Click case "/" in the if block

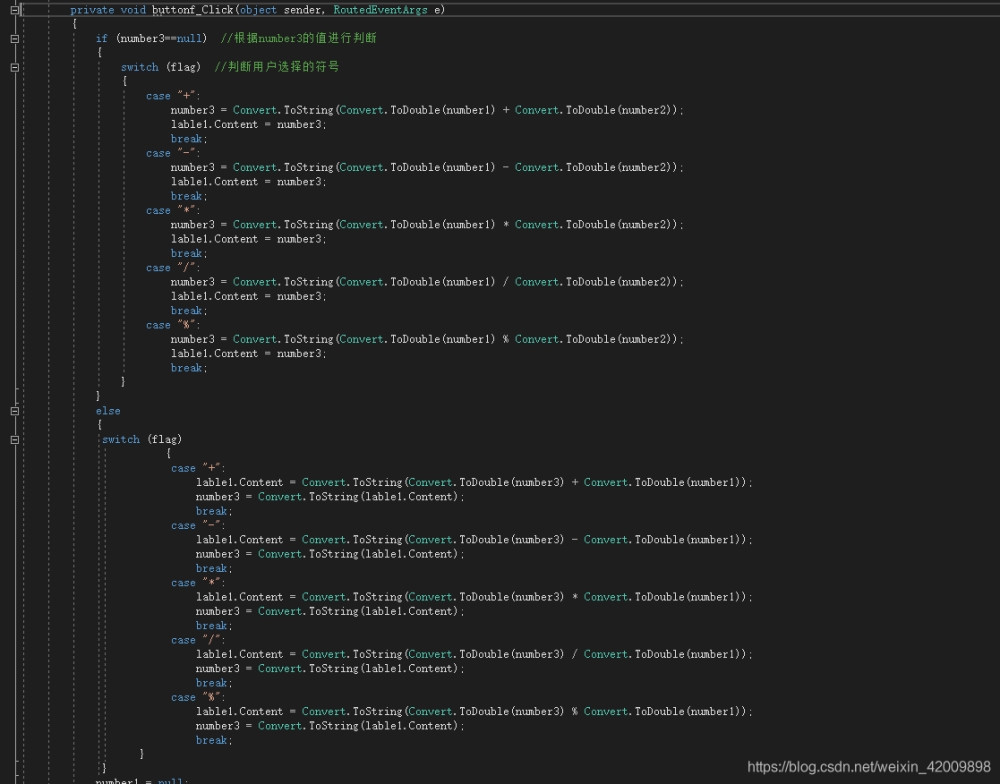coord(173,268)
